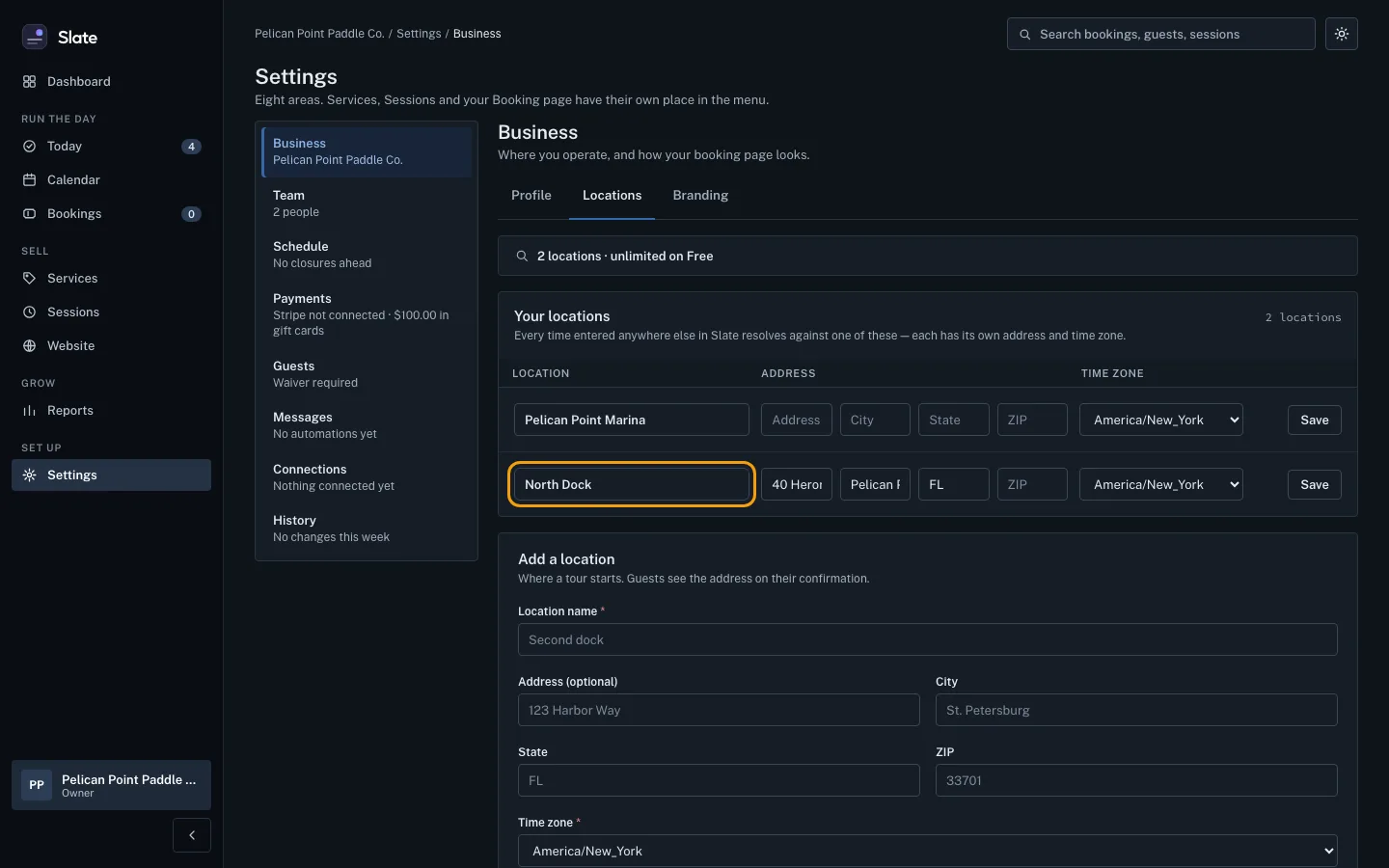Toggle the light/dark theme sun button

pyautogui.click(x=1342, y=34)
